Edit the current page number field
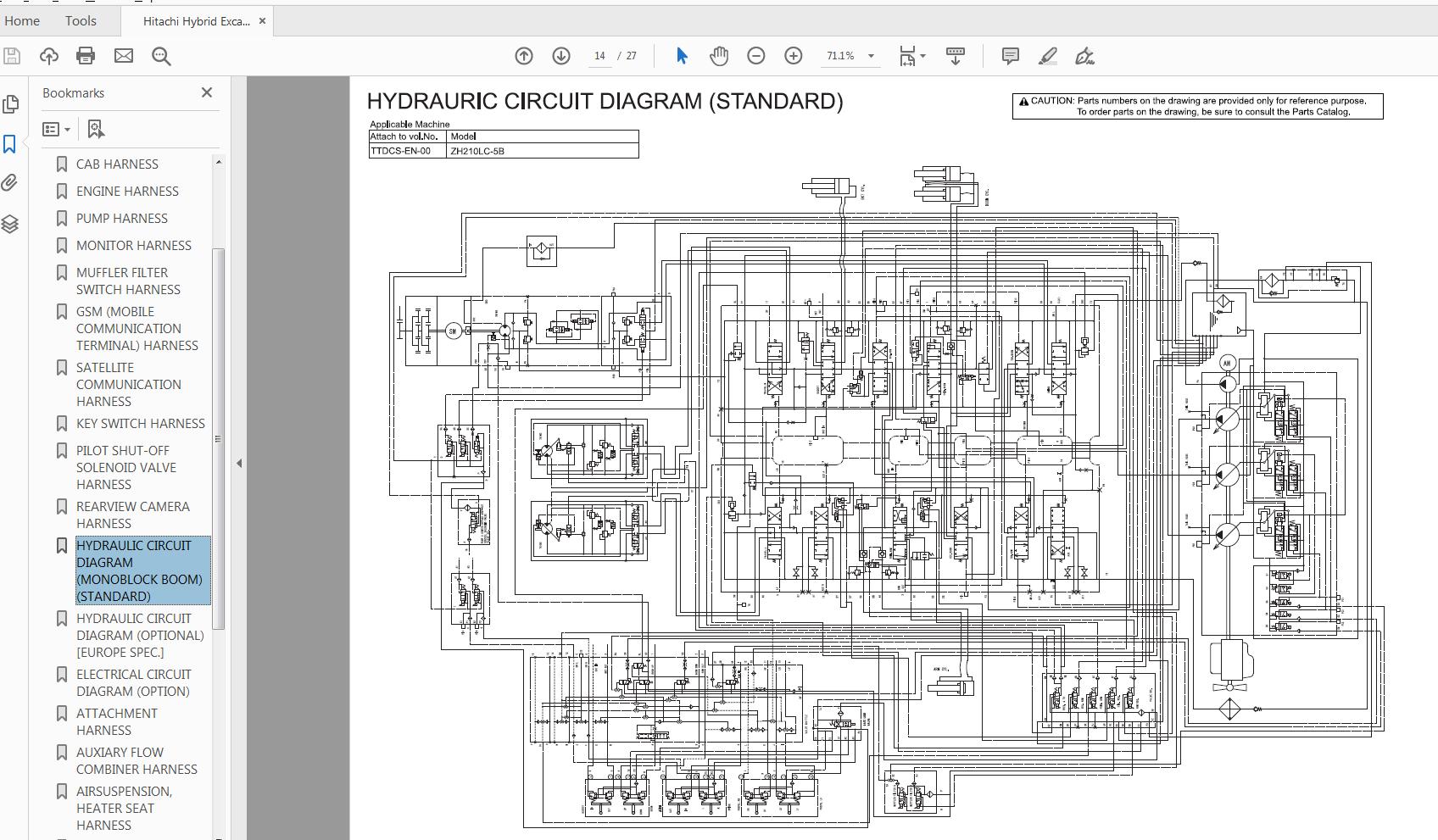The width and height of the screenshot is (1438, 840). pos(599,56)
